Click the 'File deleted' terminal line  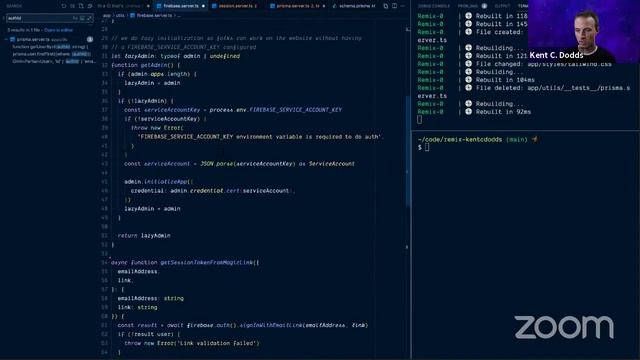pyautogui.click(x=553, y=88)
